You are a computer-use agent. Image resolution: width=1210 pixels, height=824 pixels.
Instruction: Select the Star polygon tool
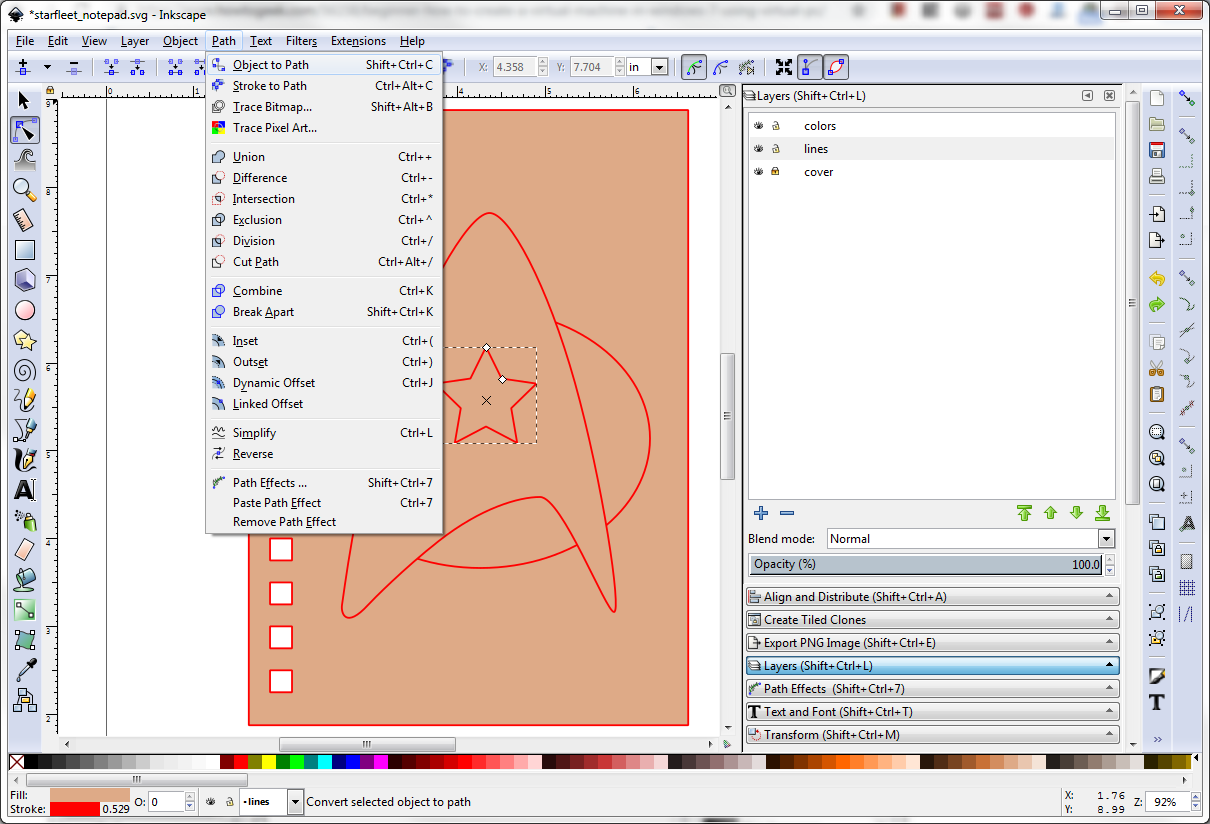(x=25, y=340)
